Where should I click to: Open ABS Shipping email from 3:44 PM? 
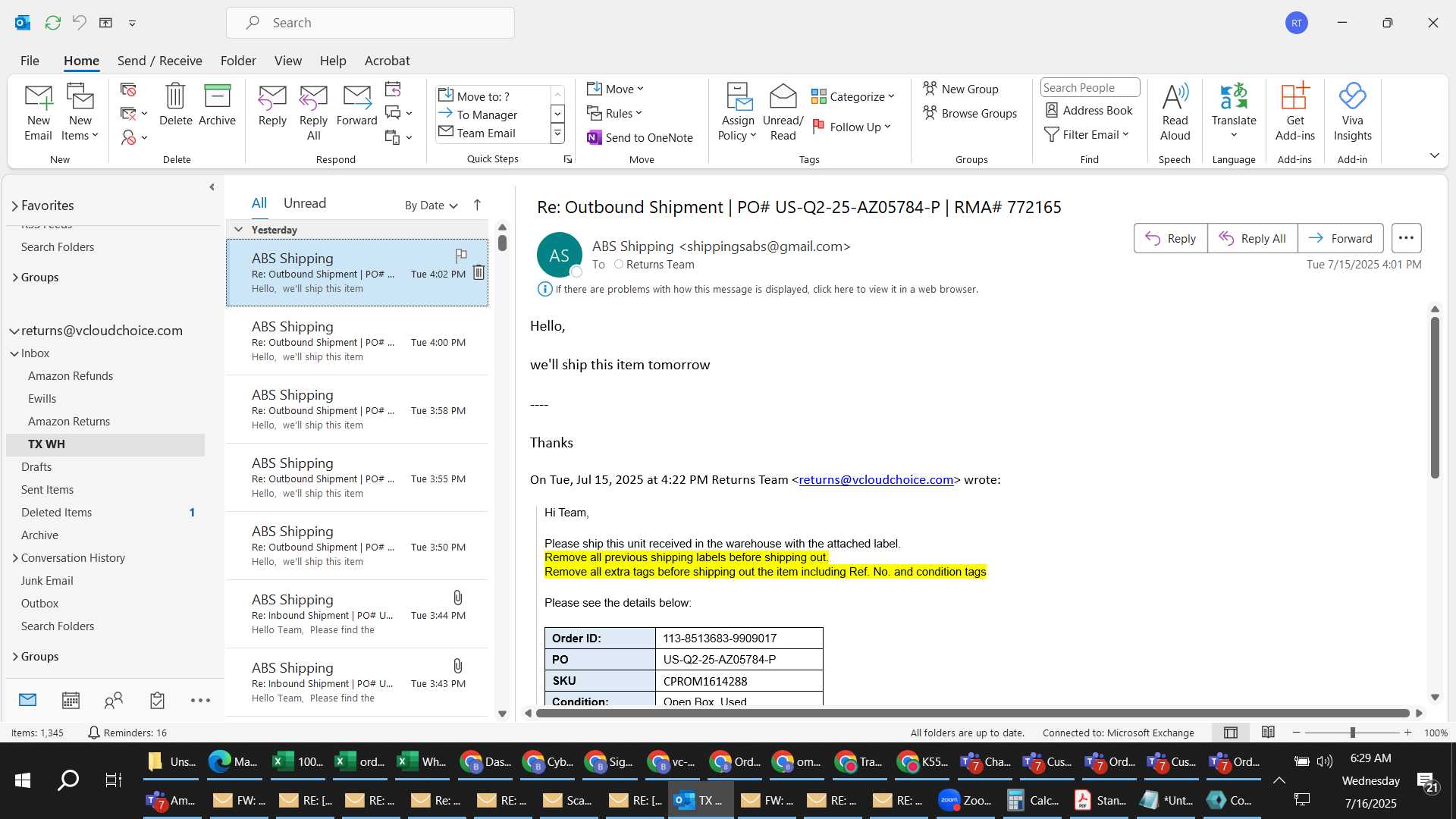tap(356, 613)
